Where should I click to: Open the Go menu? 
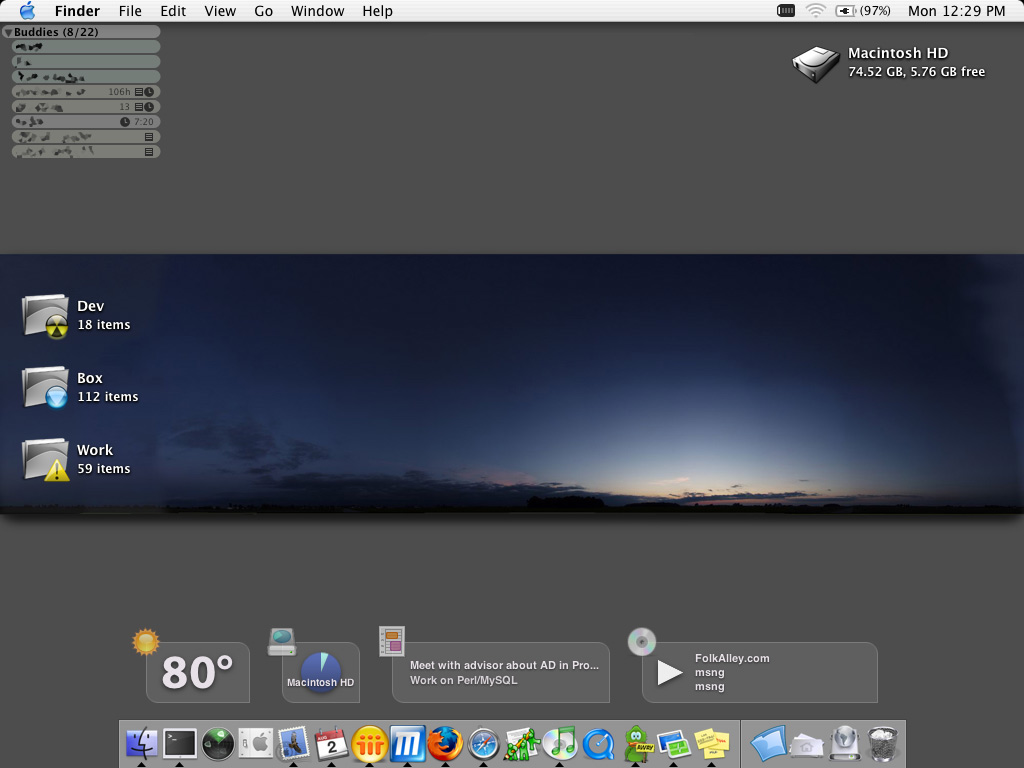[x=264, y=11]
